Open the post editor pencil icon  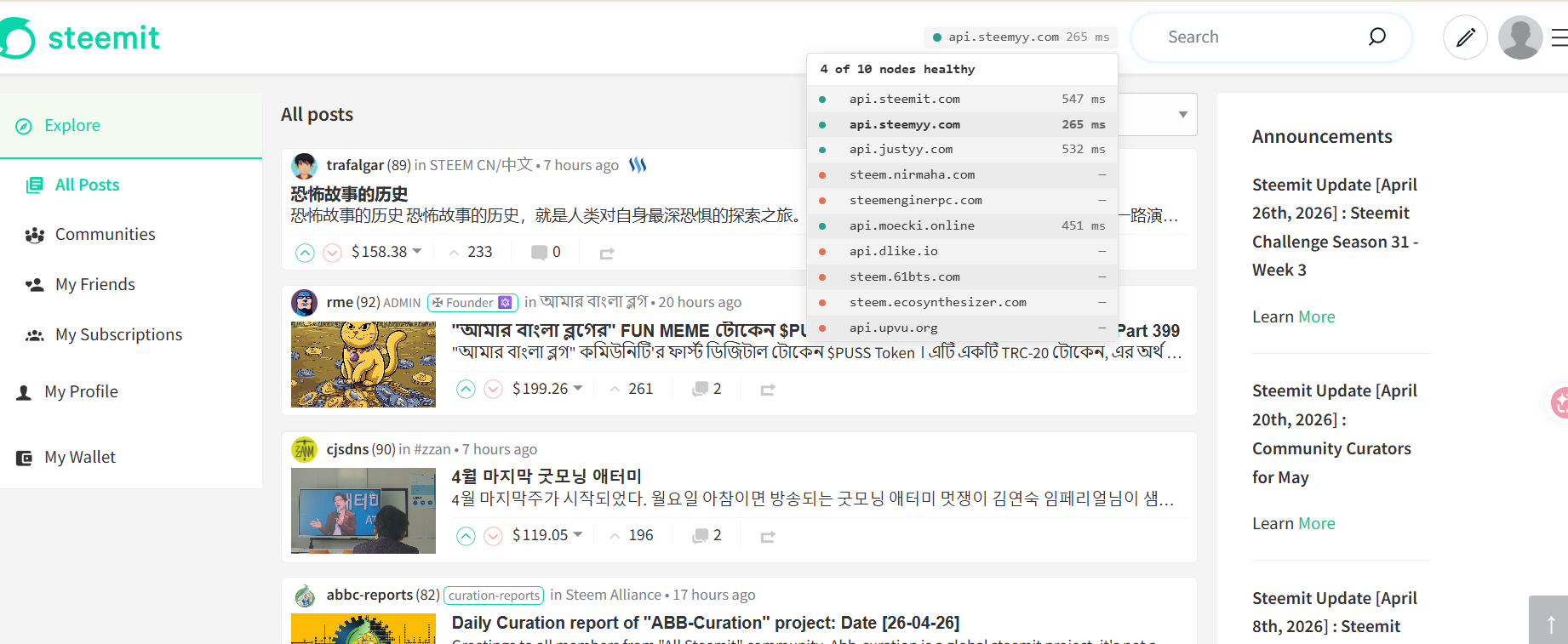(x=1465, y=37)
